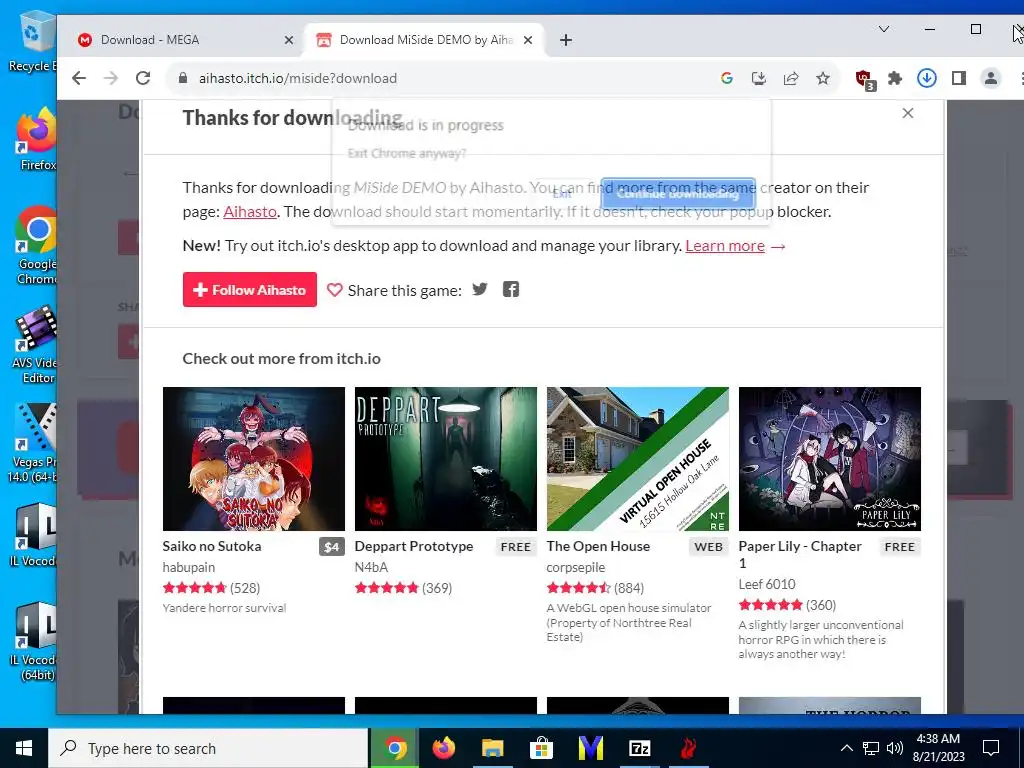Open Paper Lily - Chapter 1 title
Image resolution: width=1024 pixels, height=768 pixels.
(800, 554)
